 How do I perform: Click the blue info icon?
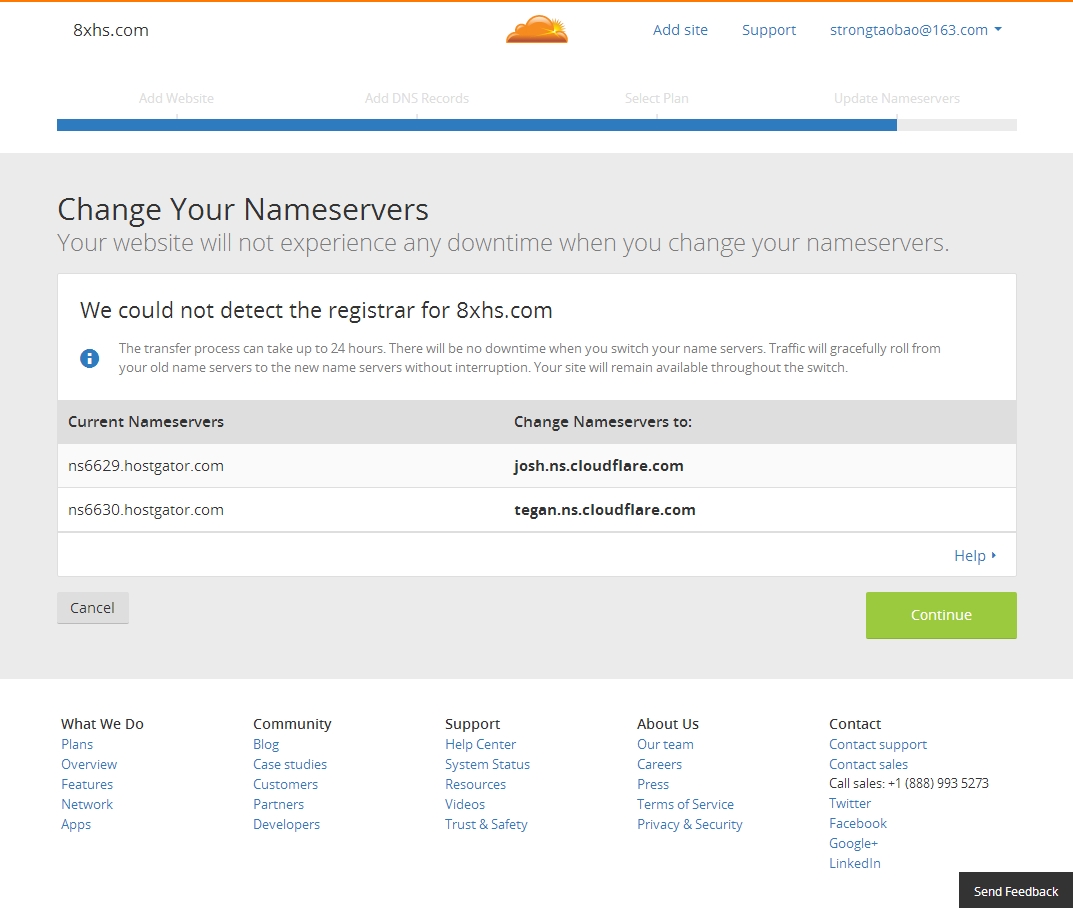point(90,358)
